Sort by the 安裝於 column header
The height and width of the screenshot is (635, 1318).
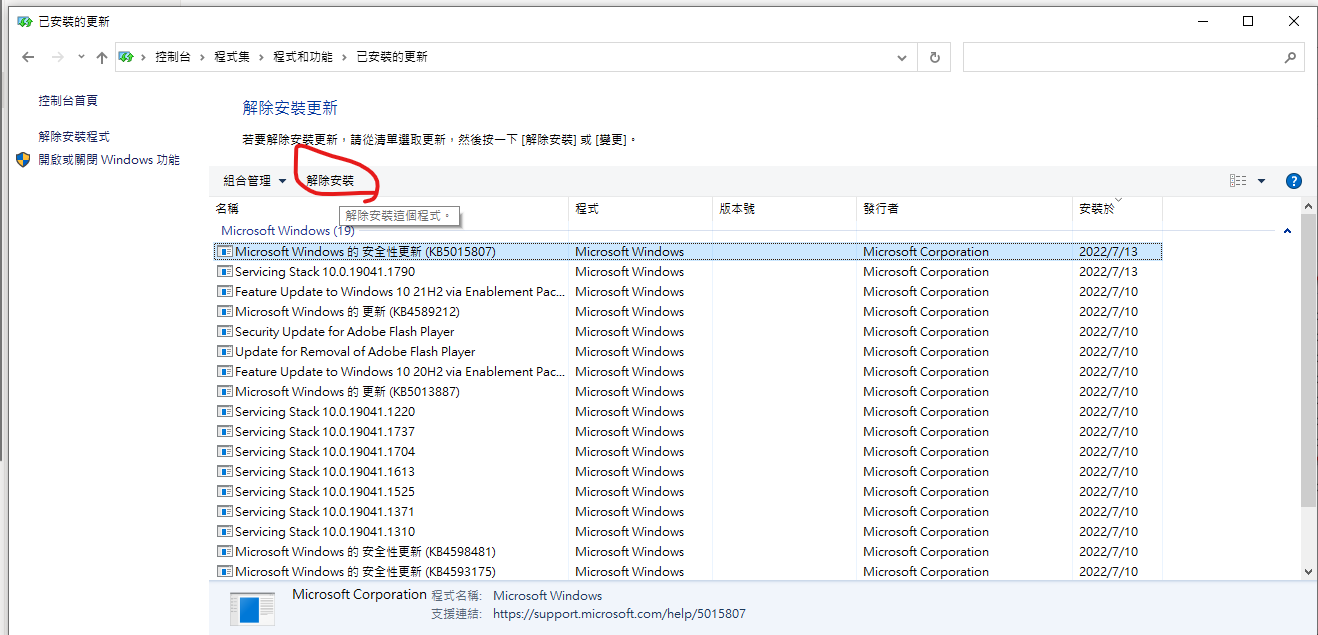click(1117, 209)
